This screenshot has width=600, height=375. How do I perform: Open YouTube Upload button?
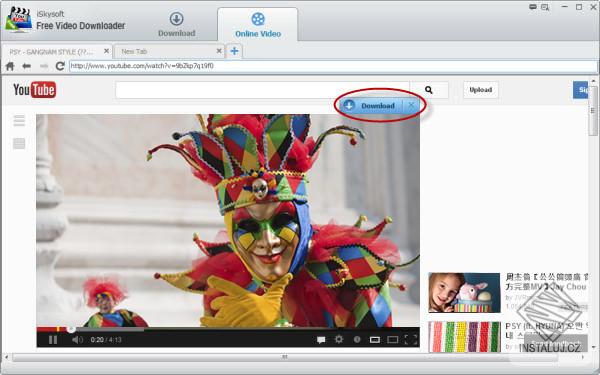pyautogui.click(x=481, y=90)
